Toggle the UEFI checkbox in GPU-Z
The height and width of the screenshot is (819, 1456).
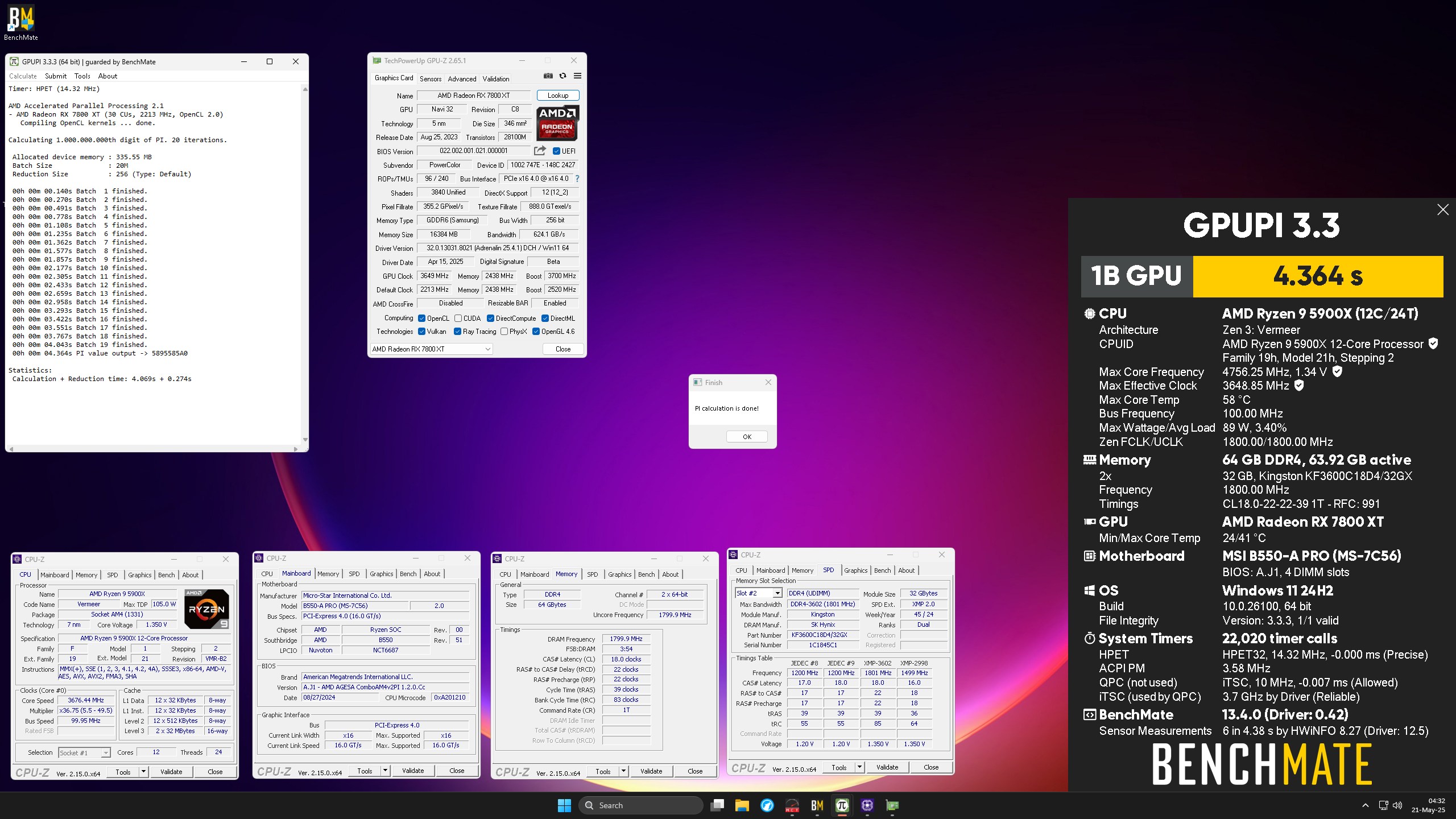coord(556,151)
